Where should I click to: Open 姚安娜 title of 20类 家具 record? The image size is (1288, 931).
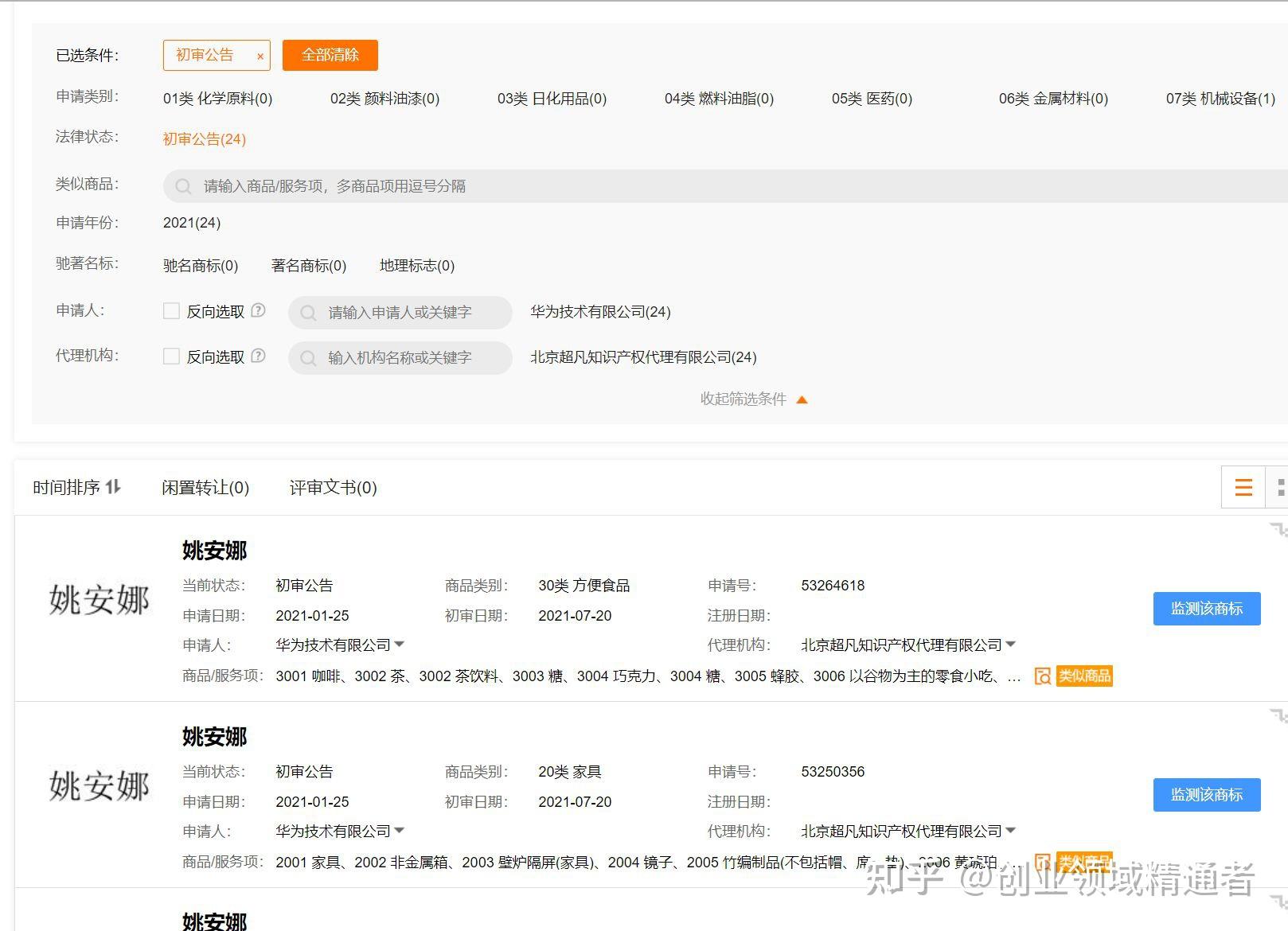coord(214,737)
